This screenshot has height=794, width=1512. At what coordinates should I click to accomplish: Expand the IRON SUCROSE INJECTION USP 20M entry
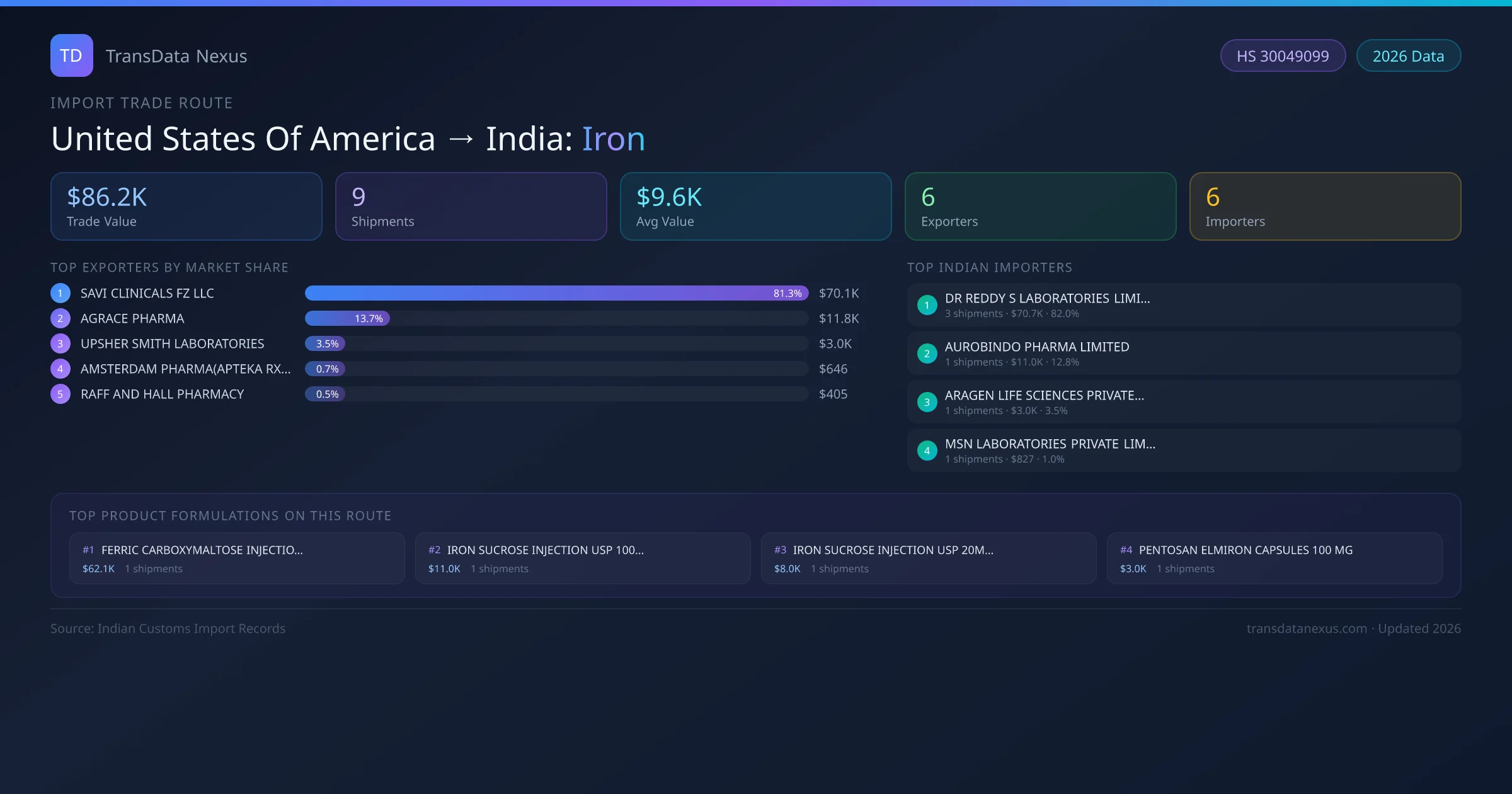(x=893, y=549)
